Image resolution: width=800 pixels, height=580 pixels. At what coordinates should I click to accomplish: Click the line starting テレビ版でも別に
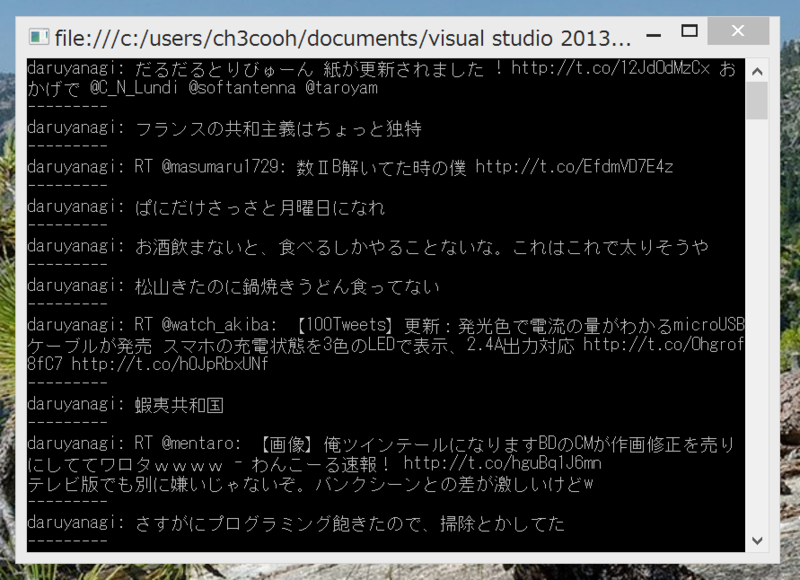coord(310,484)
